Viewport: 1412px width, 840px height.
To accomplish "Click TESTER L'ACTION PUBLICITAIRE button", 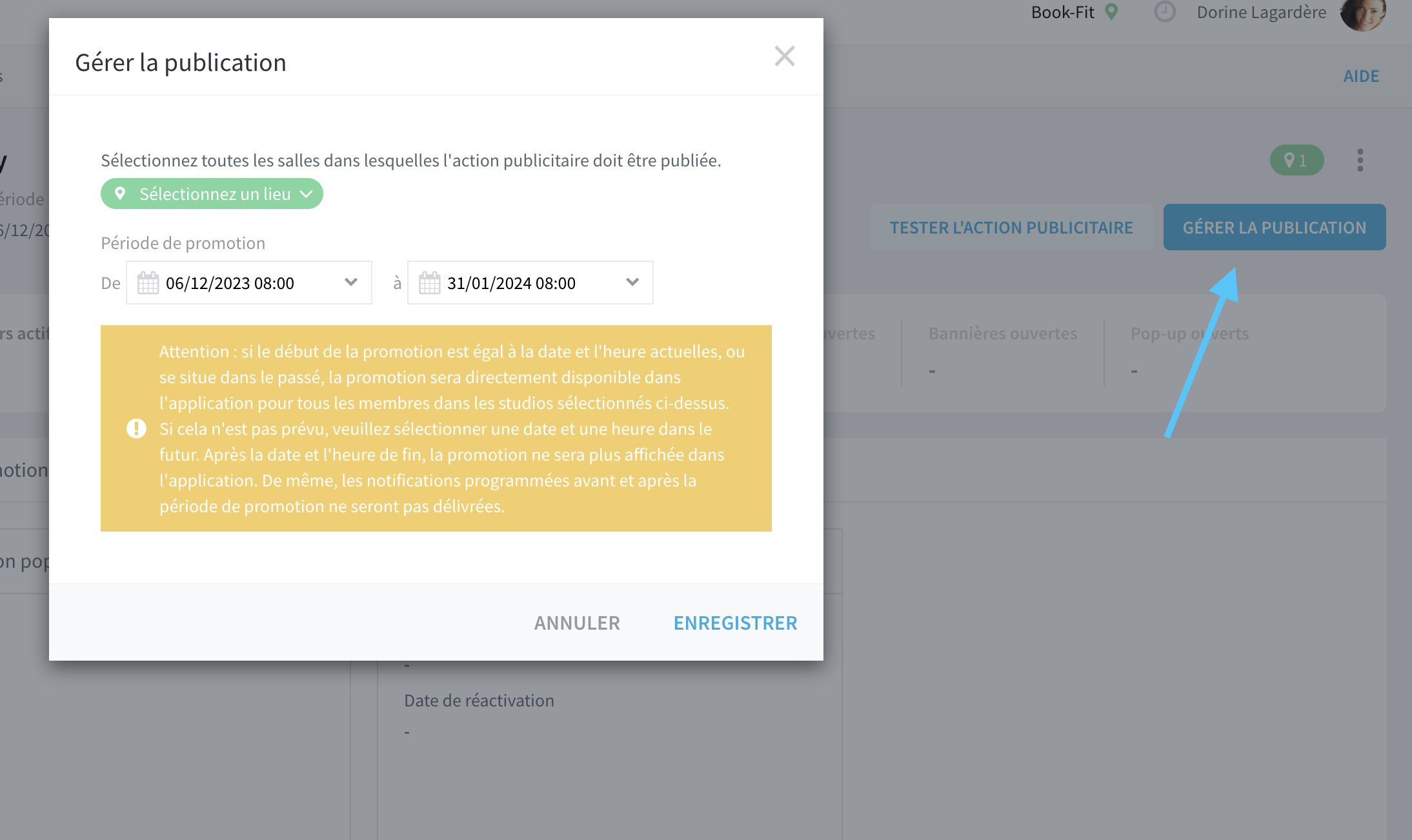I will [x=1011, y=227].
